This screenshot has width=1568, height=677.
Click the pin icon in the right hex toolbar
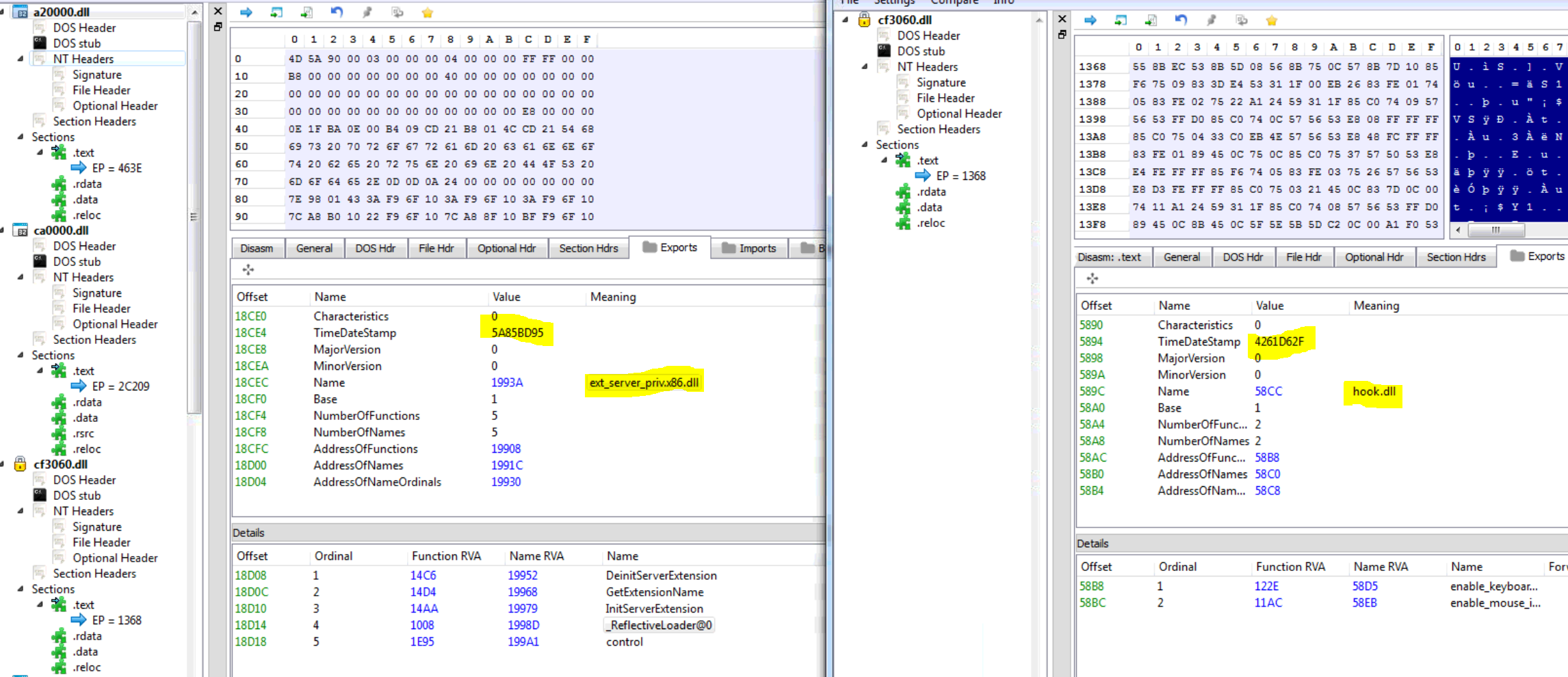point(1212,21)
